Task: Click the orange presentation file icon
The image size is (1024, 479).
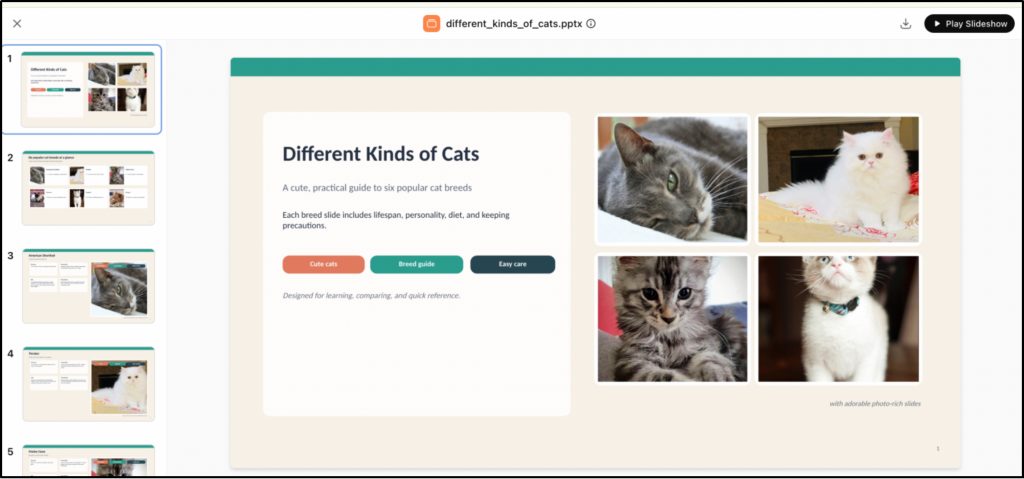Action: [431, 24]
